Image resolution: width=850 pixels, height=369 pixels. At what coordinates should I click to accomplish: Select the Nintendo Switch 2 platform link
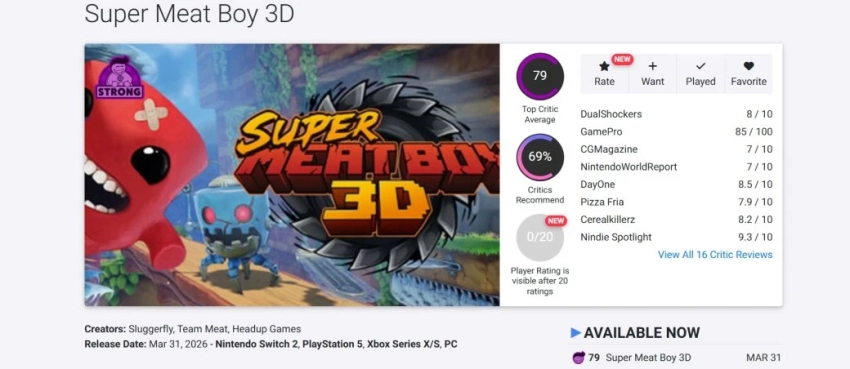click(256, 344)
